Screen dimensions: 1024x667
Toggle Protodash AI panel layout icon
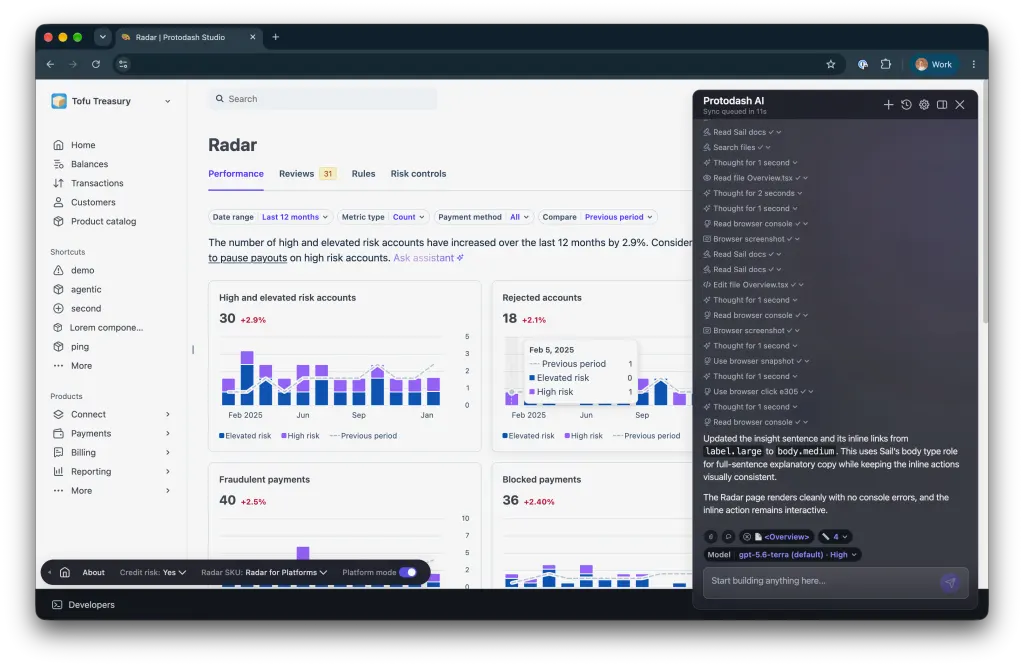click(x=942, y=105)
